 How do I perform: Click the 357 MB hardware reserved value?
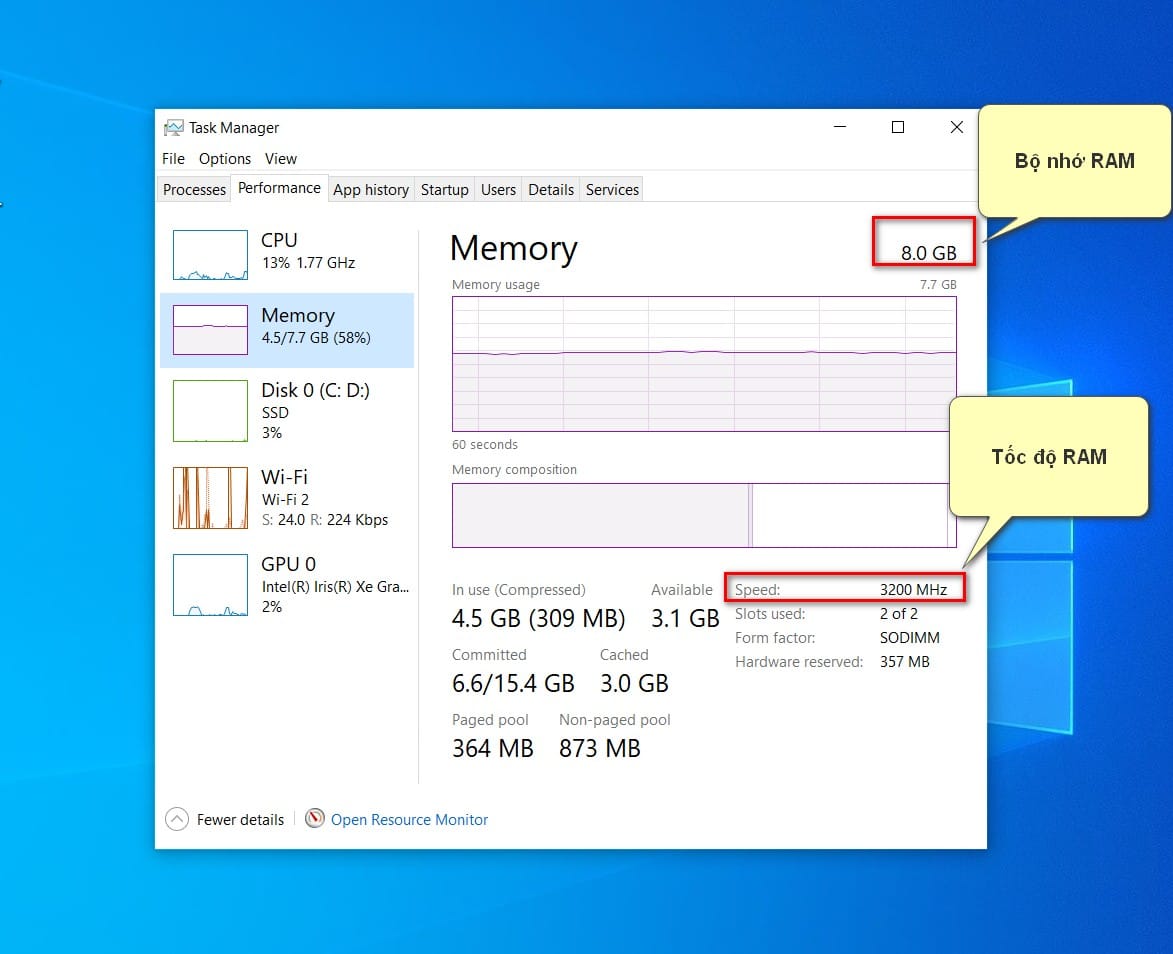coord(904,661)
